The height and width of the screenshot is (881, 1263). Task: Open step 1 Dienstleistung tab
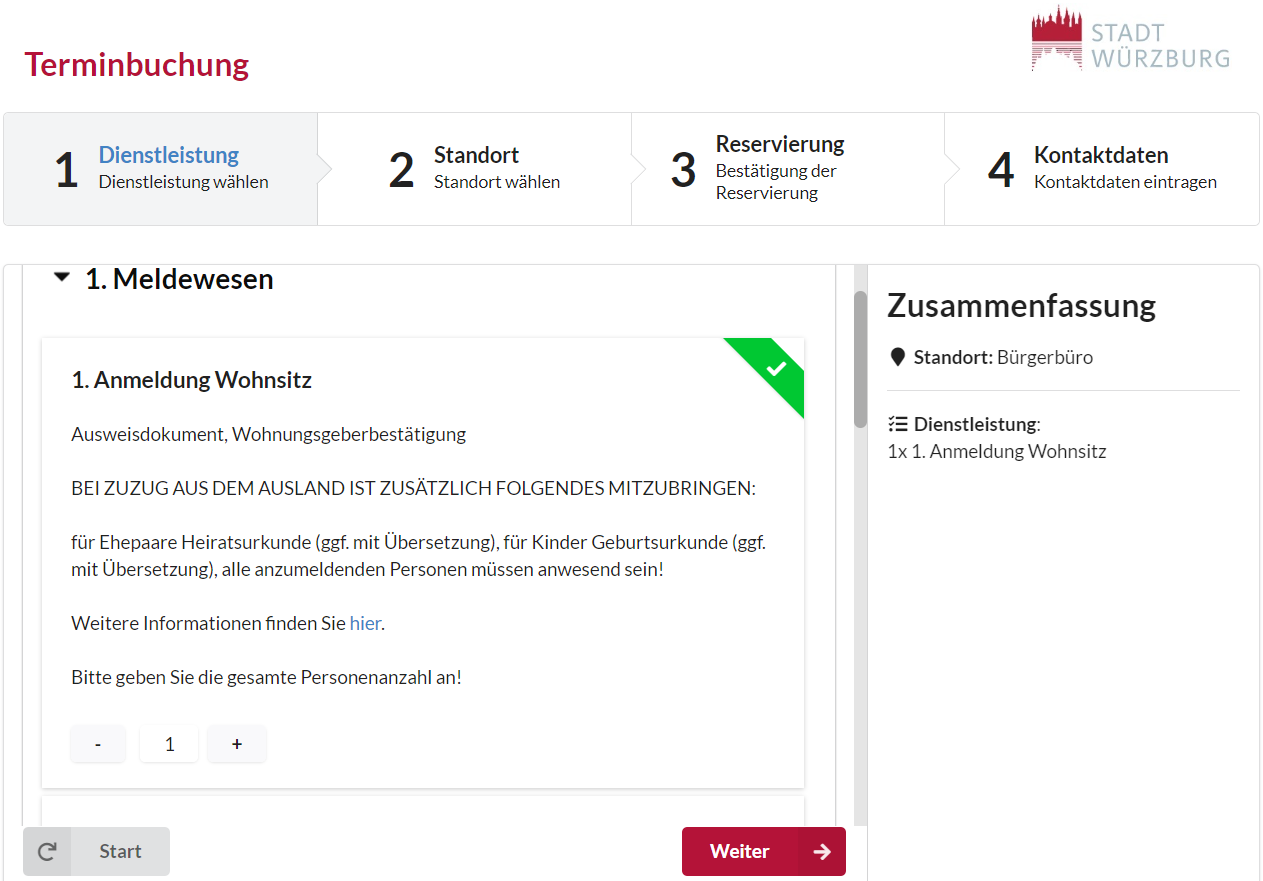[161, 169]
